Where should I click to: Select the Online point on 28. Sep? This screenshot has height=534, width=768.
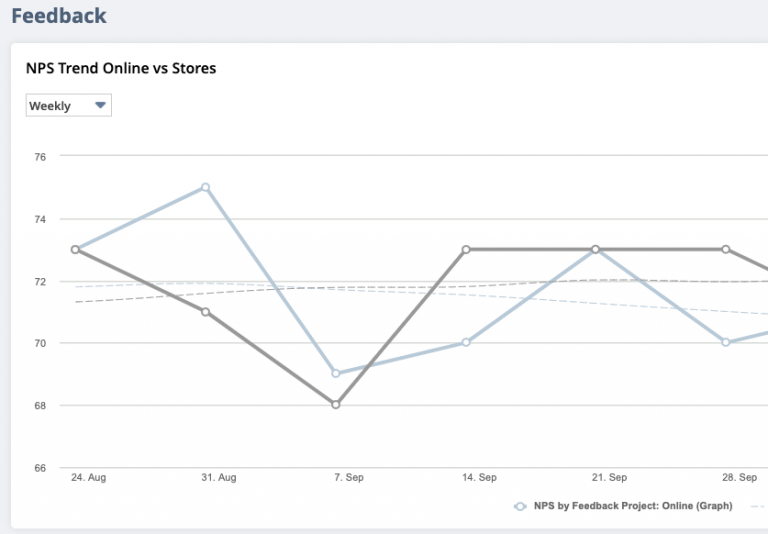pos(726,342)
